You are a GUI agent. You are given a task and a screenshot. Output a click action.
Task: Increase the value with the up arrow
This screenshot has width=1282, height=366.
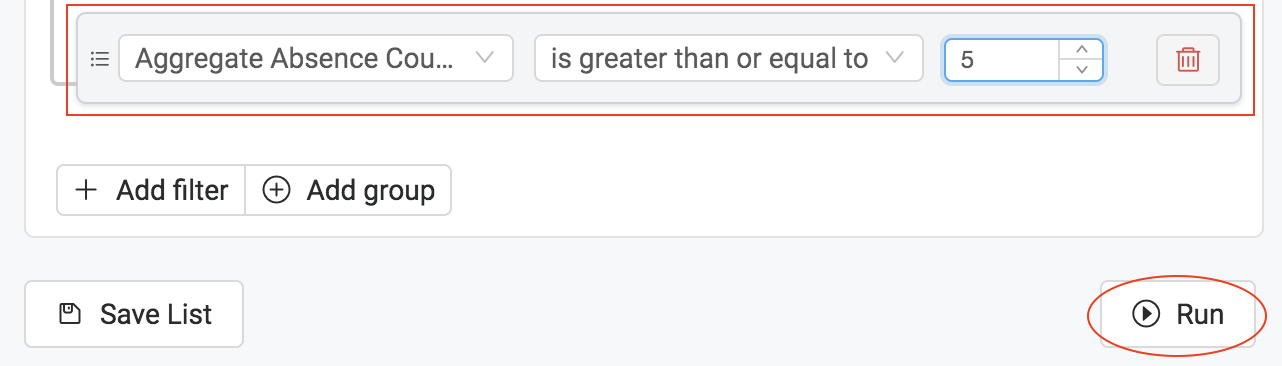tap(1081, 48)
